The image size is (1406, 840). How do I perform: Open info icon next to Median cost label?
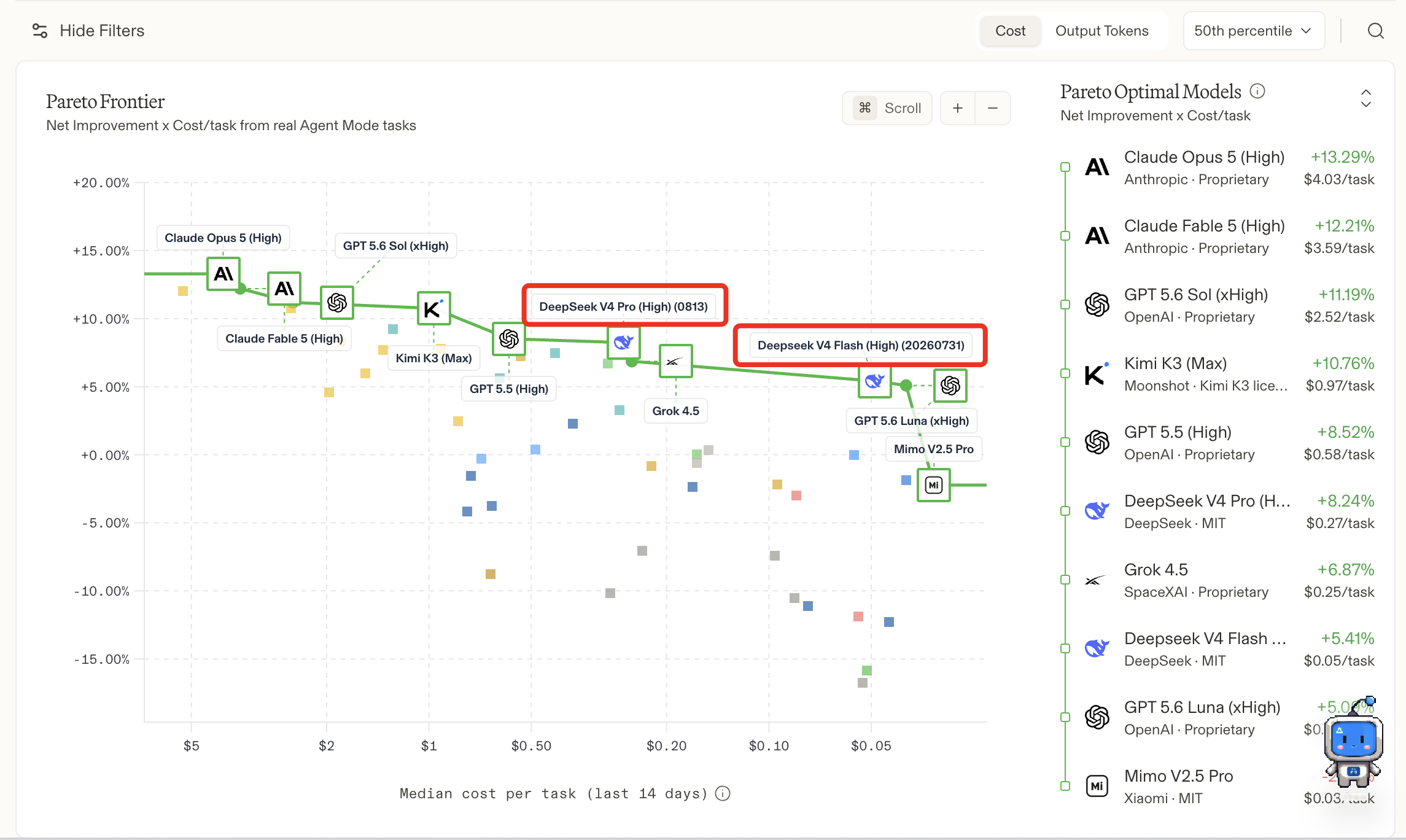coord(723,793)
